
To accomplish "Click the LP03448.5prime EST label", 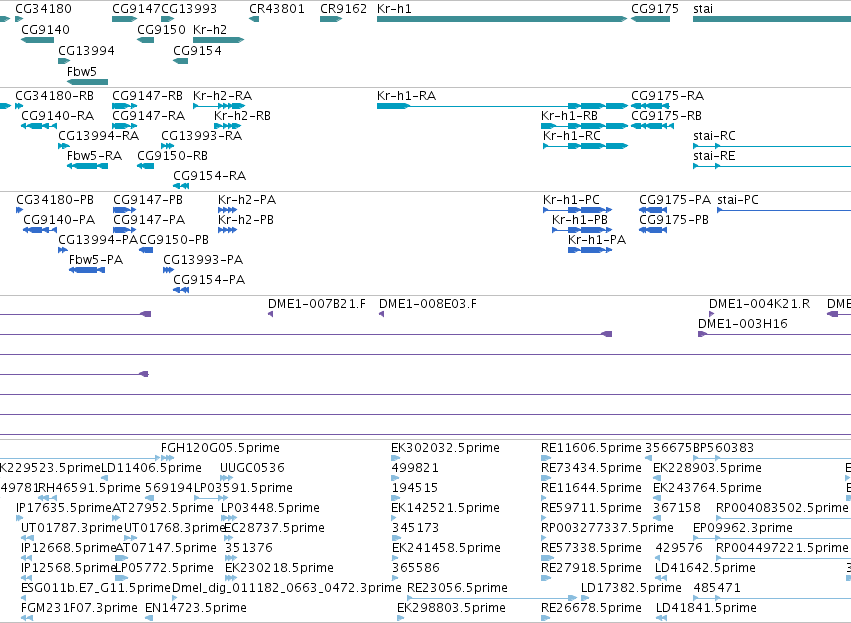I will 270,508.
